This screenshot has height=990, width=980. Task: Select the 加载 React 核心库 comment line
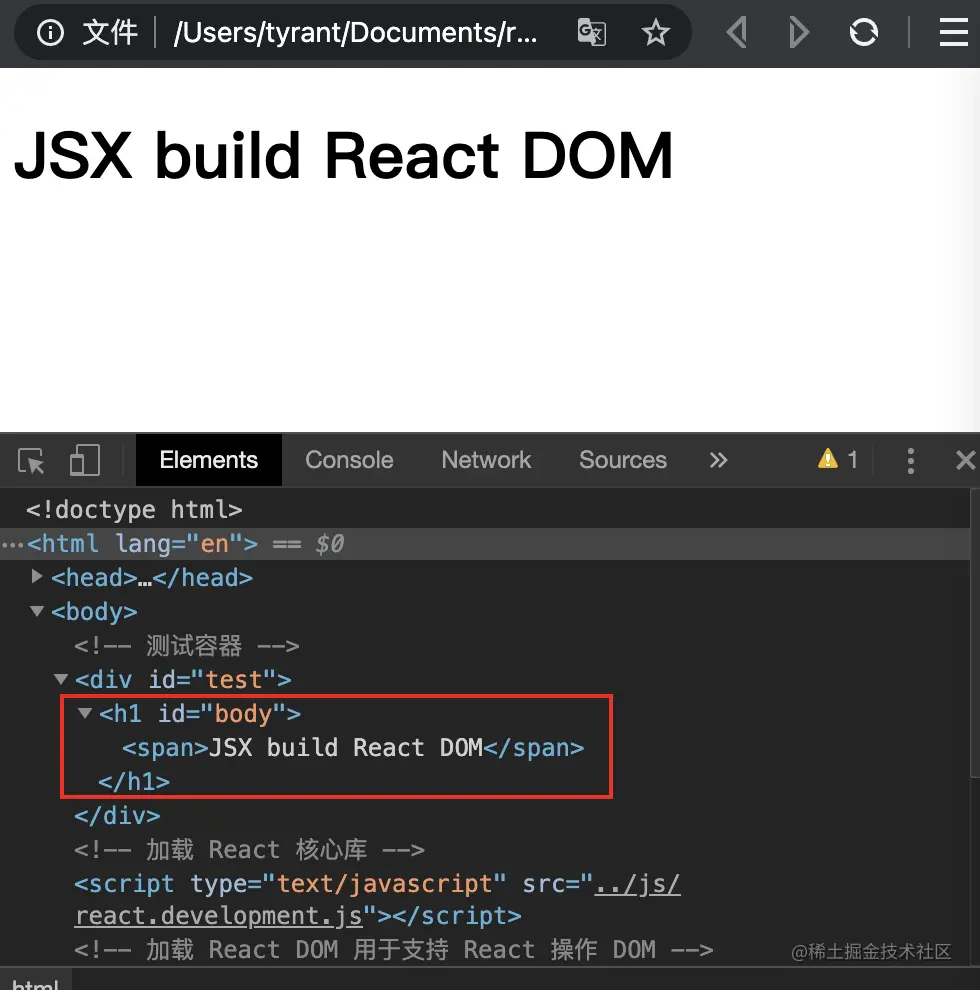(249, 850)
